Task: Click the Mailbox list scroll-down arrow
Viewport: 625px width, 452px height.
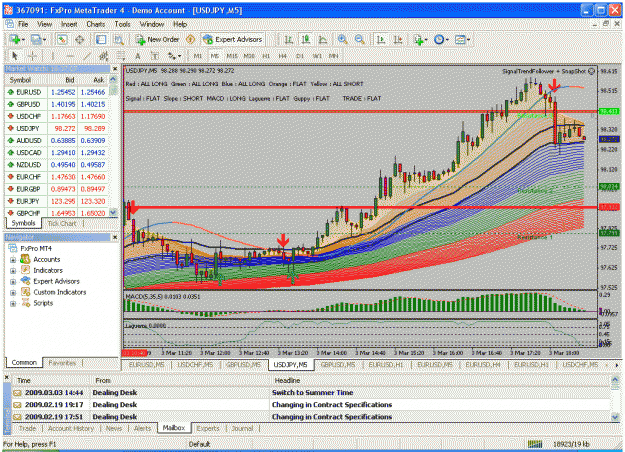Action: 615,417
